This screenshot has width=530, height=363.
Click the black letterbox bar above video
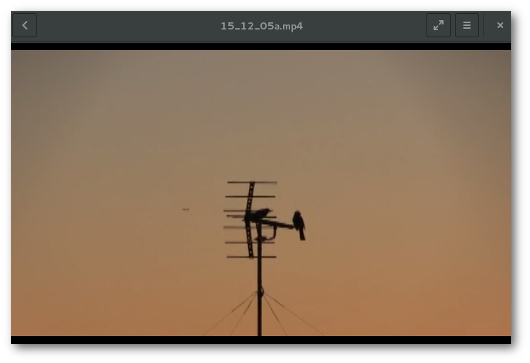point(261,47)
